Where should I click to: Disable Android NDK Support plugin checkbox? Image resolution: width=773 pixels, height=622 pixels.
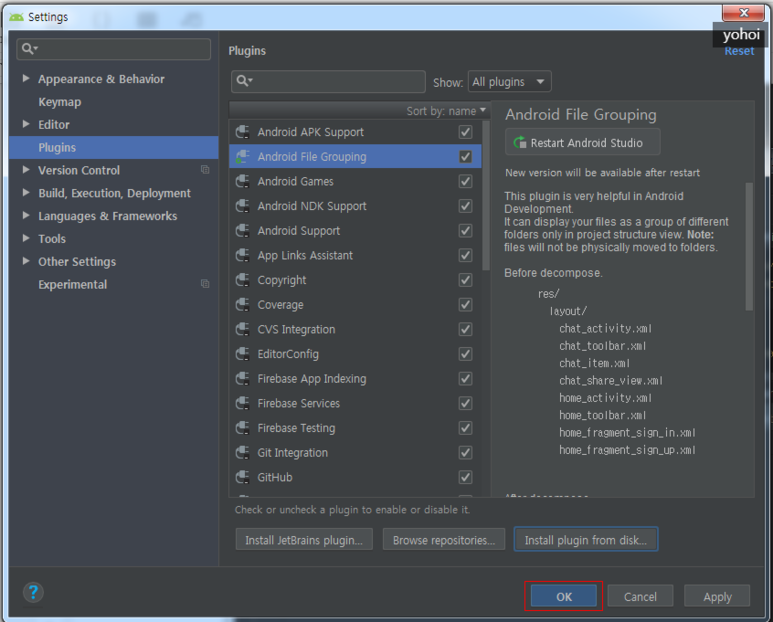465,206
